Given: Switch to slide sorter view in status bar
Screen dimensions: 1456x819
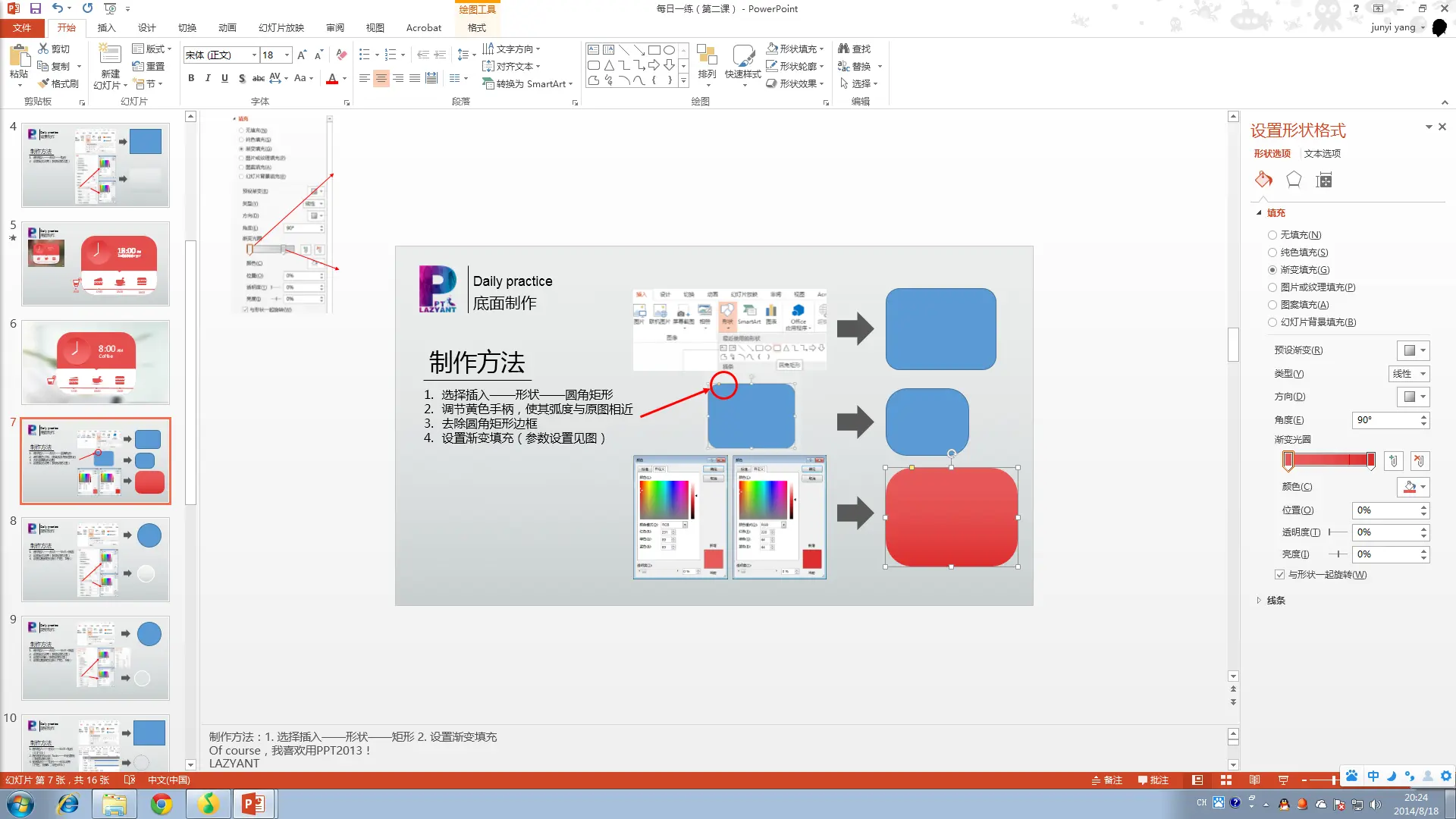Looking at the screenshot, I should [1225, 780].
